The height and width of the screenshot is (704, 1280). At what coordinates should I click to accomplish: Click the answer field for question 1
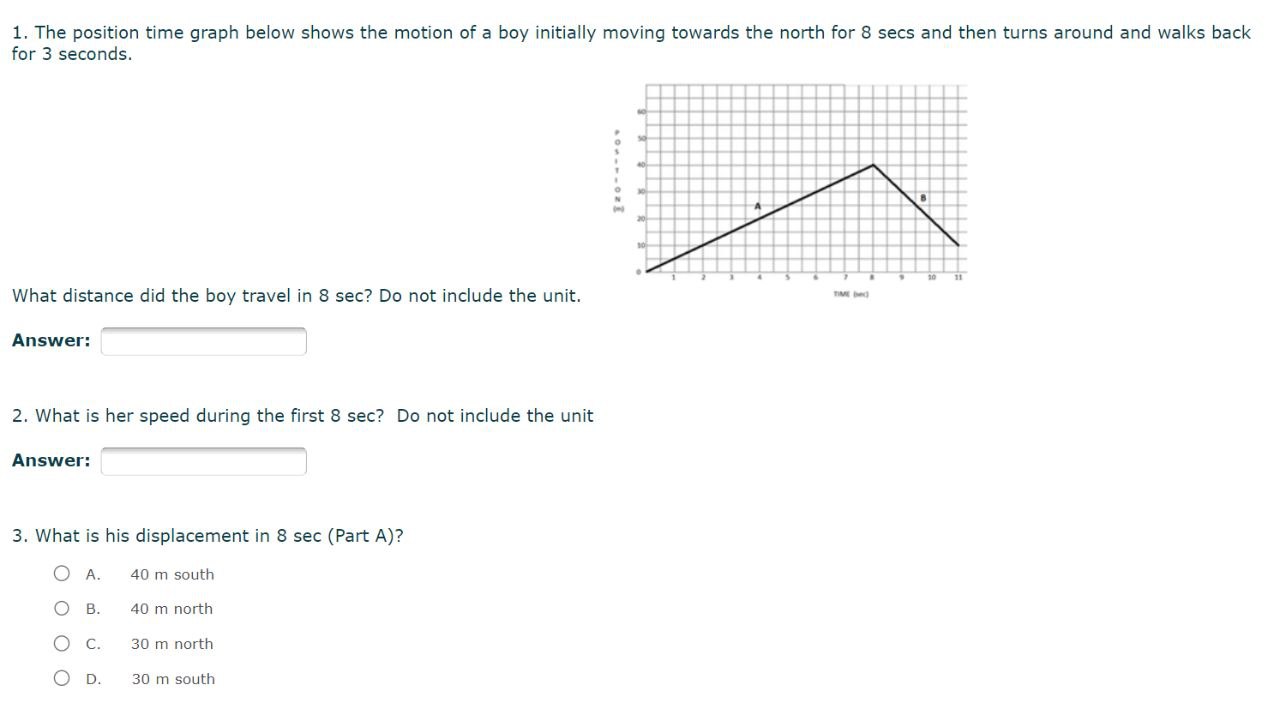(x=203, y=340)
